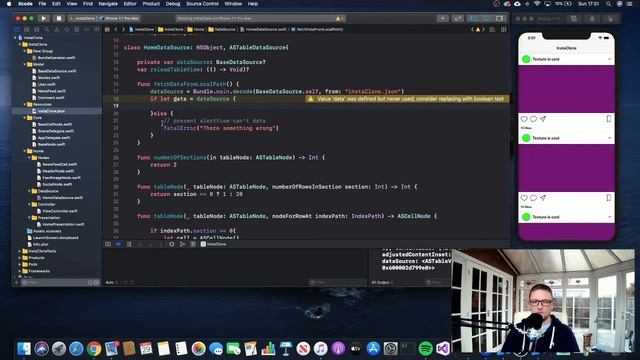
Task: Click first purple post image in simulator
Action: pos(567,89)
